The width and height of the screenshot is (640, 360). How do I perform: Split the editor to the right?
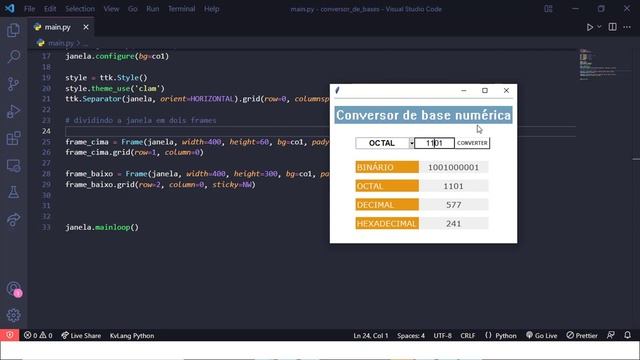[x=612, y=27]
